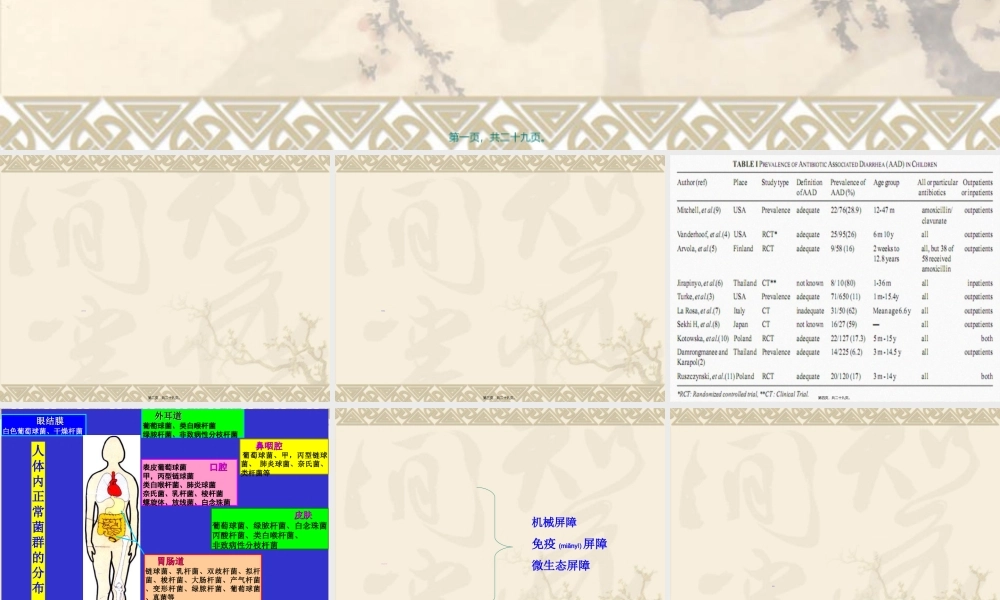Click the 免疫屏障 text line

pyautogui.click(x=568, y=544)
